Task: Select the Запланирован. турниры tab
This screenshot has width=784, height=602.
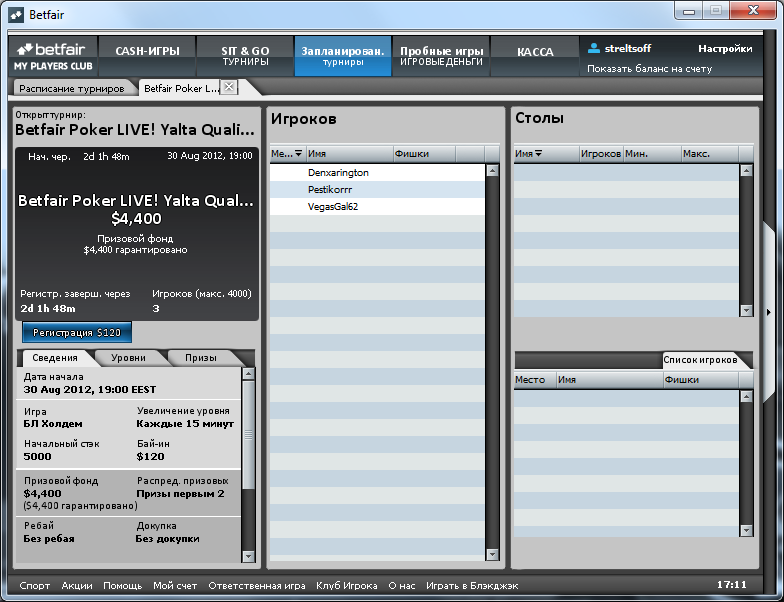Action: tap(342, 56)
